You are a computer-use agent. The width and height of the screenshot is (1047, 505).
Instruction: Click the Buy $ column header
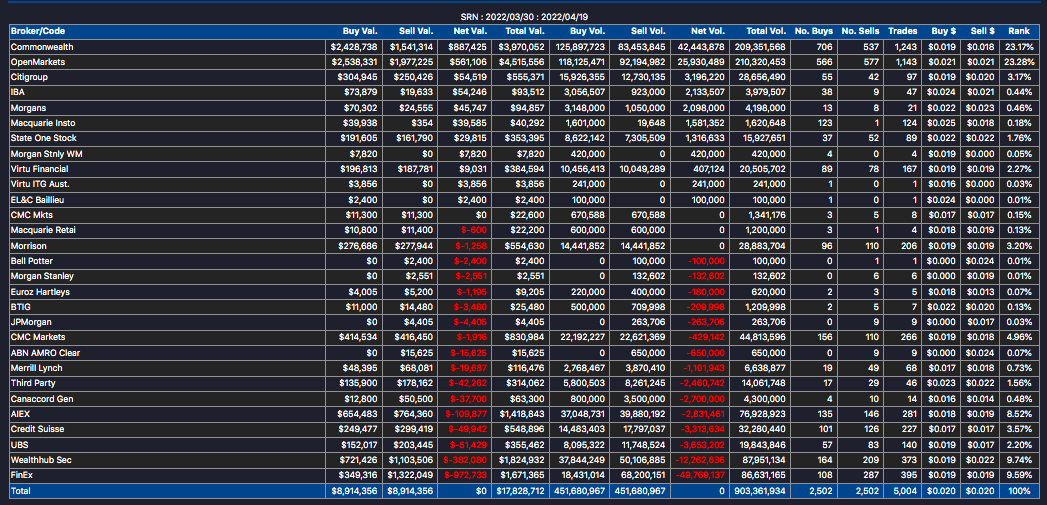click(944, 31)
